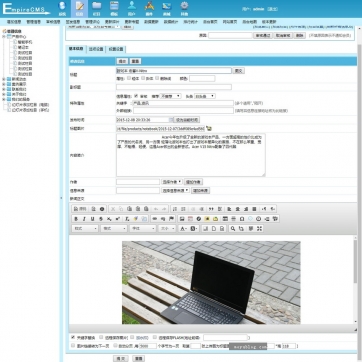
Task: Switch to the 选项设置 tab
Action: [x=96, y=49]
